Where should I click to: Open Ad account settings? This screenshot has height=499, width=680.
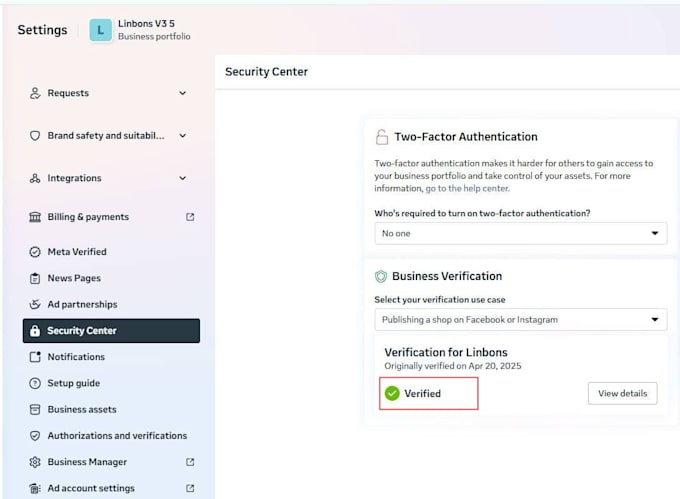tap(111, 488)
